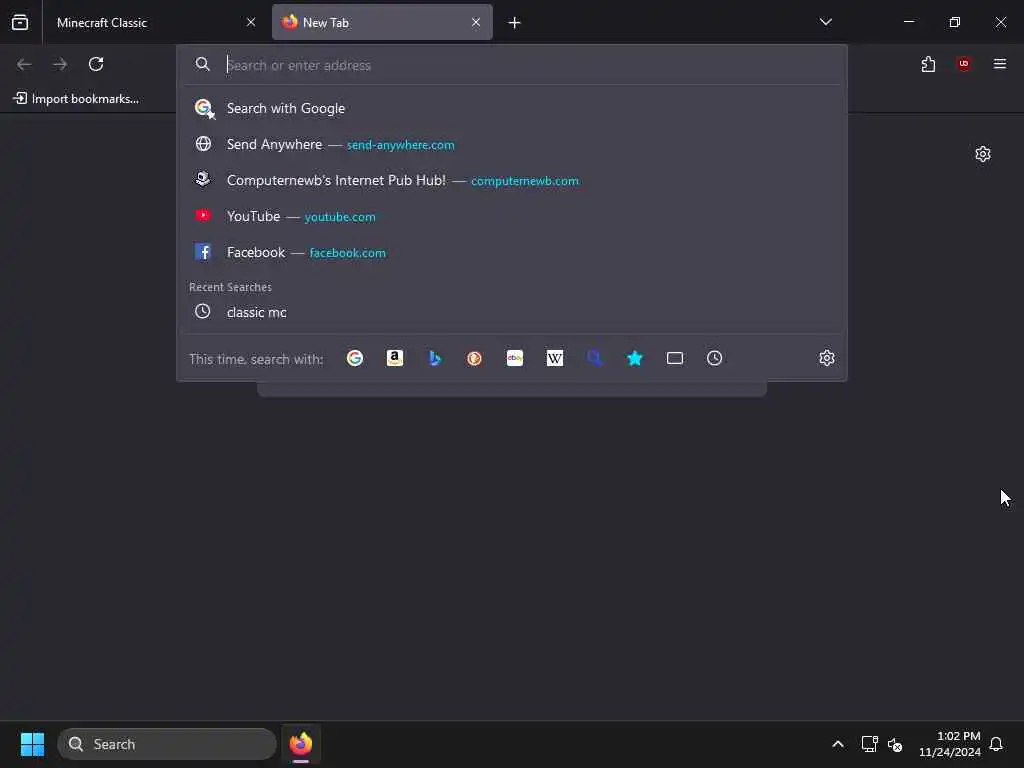The width and height of the screenshot is (1024, 768).
Task: Click the computernewb.com link text
Action: coord(525,181)
